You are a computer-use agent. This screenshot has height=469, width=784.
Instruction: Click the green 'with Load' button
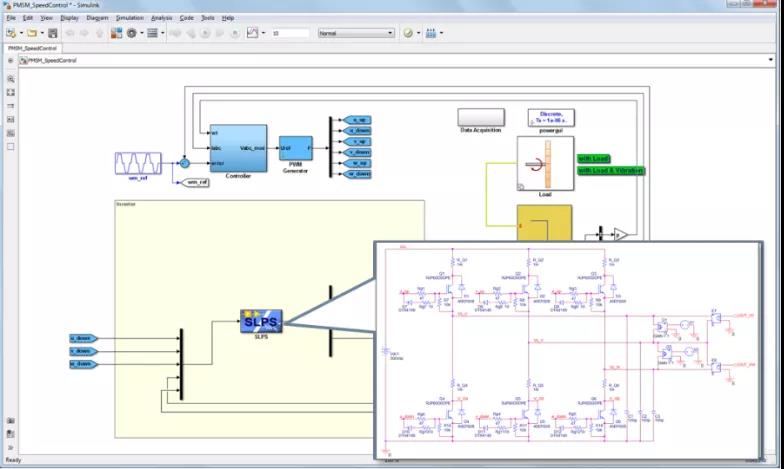[x=594, y=158]
